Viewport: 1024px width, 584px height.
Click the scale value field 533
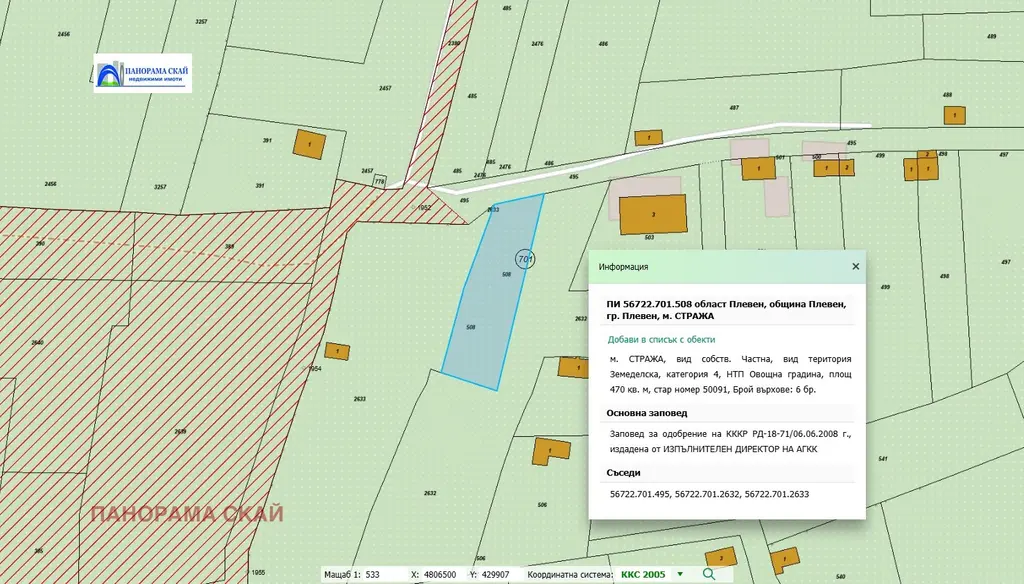pos(381,575)
